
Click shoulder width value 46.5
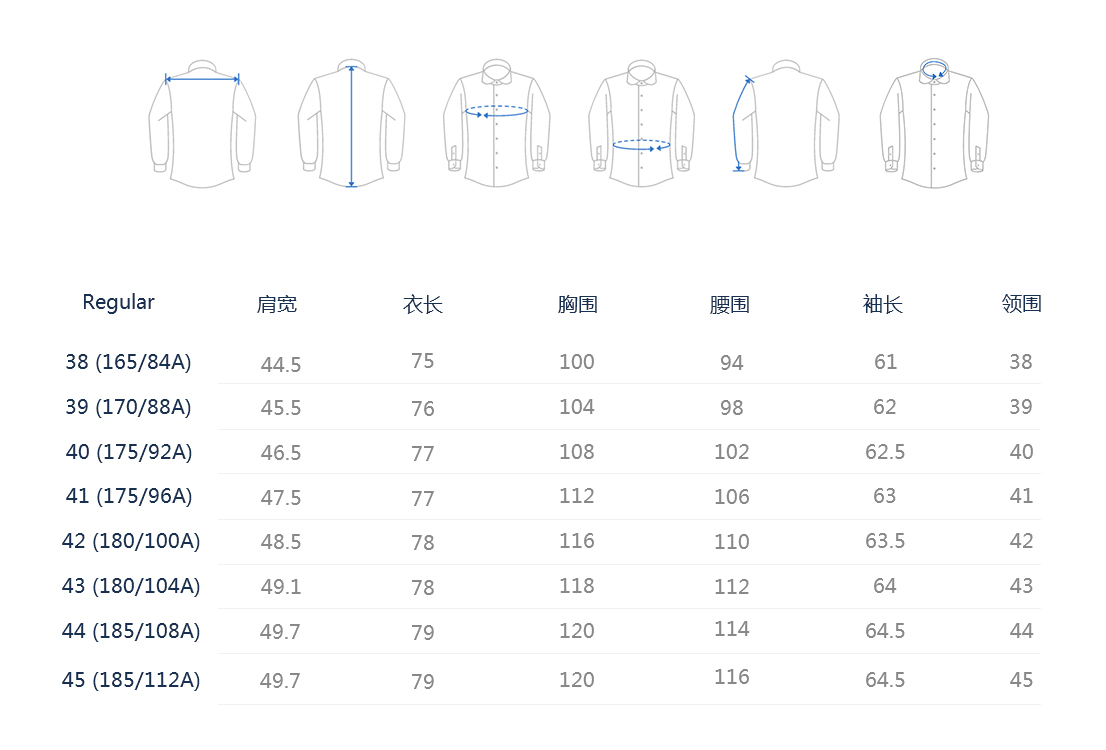click(281, 453)
